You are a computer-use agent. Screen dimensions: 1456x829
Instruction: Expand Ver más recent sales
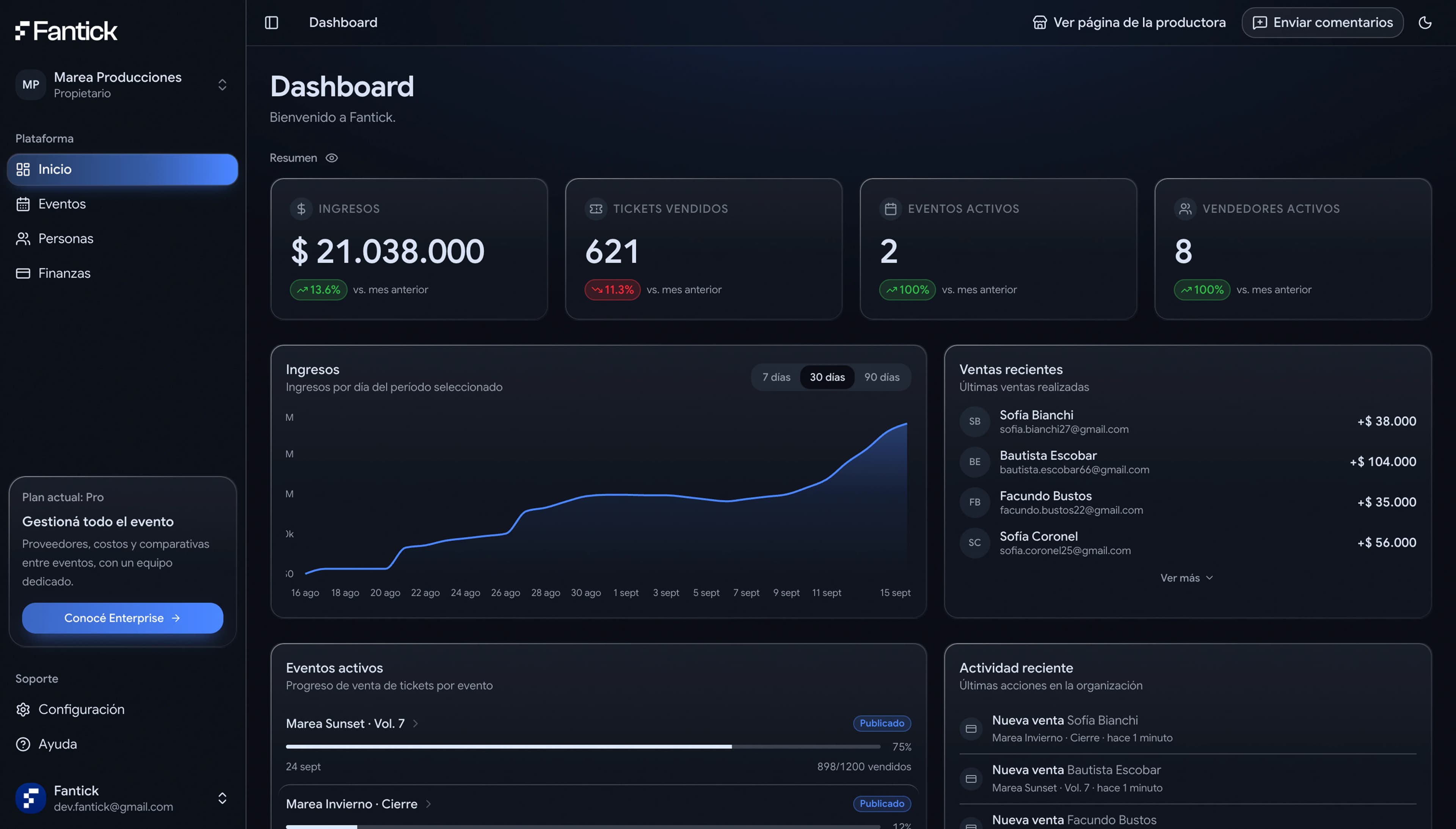[x=1187, y=578]
